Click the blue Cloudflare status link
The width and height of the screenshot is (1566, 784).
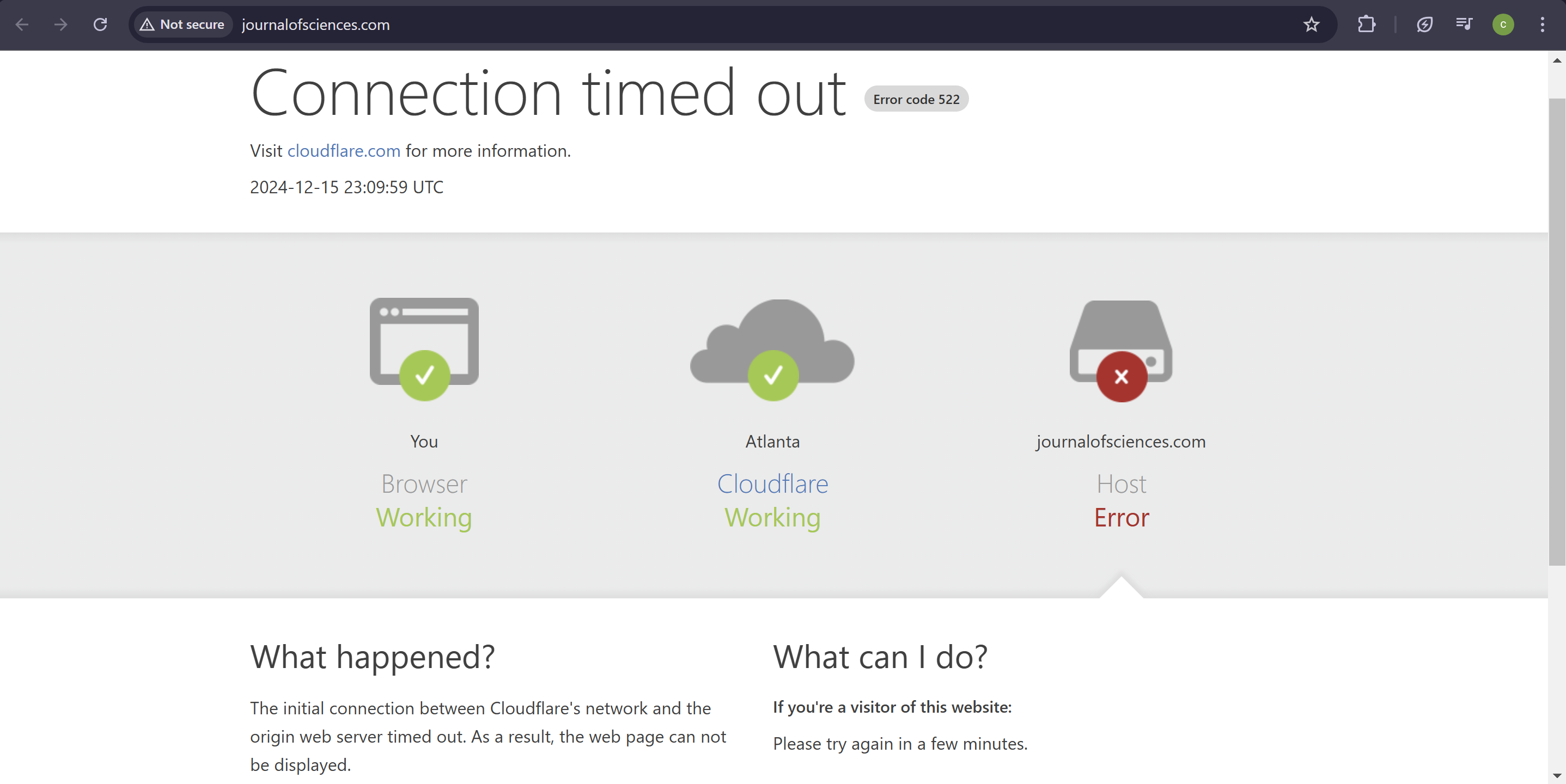(x=772, y=484)
